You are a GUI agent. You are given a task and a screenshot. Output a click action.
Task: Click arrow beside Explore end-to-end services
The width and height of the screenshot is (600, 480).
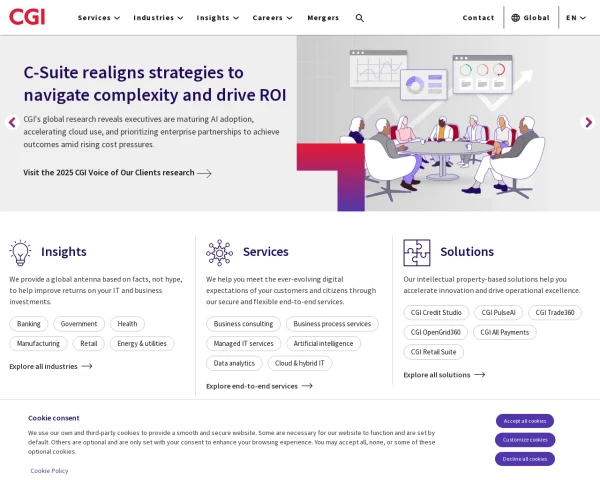[307, 386]
